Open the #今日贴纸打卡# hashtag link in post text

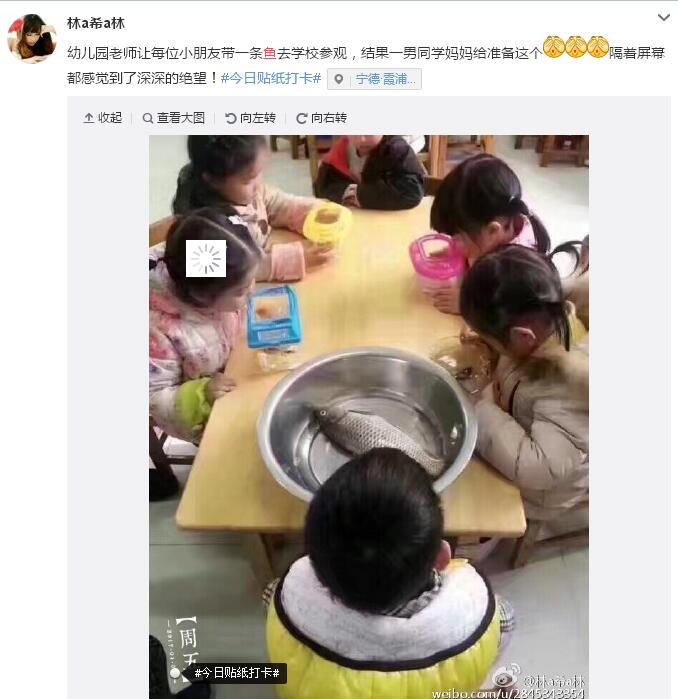coord(271,78)
